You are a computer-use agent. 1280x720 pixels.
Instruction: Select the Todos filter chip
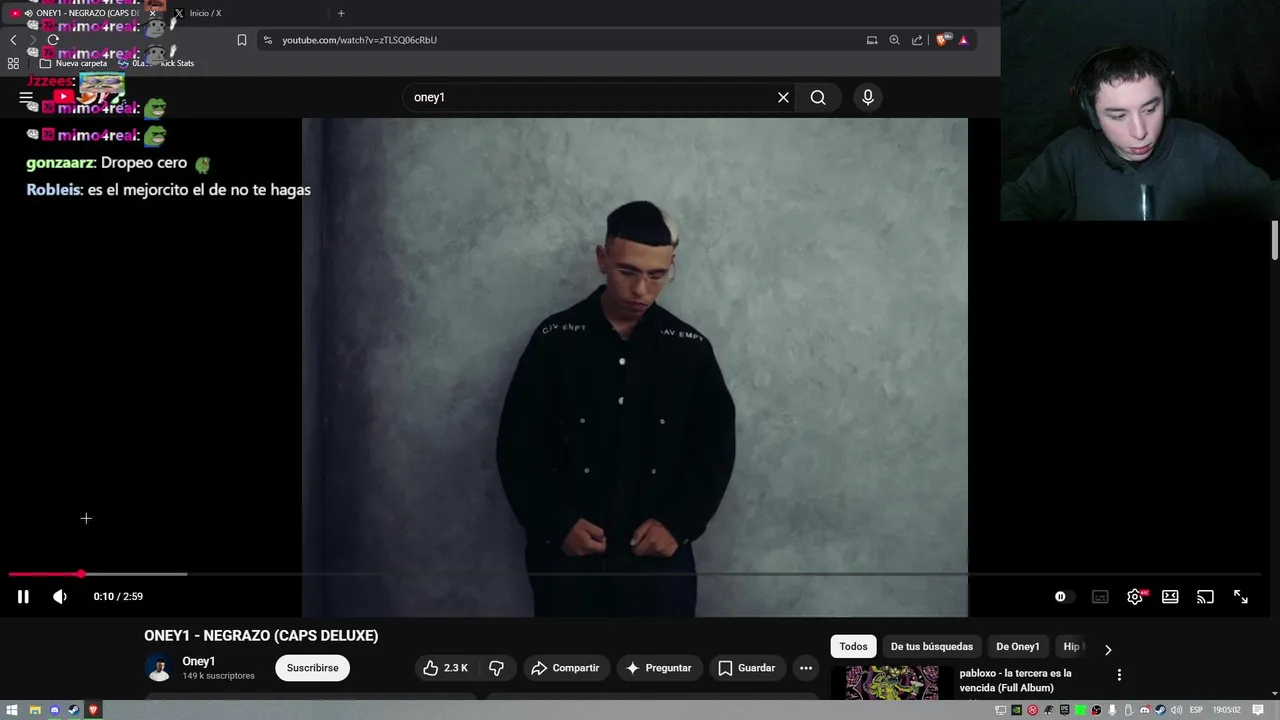[853, 647]
